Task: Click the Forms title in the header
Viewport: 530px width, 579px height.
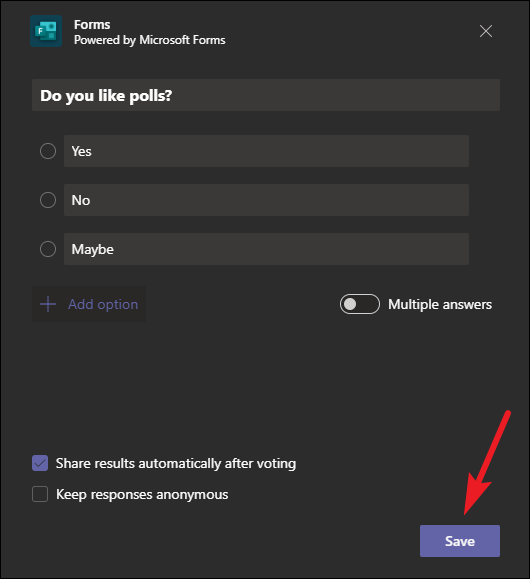Action: tap(92, 24)
